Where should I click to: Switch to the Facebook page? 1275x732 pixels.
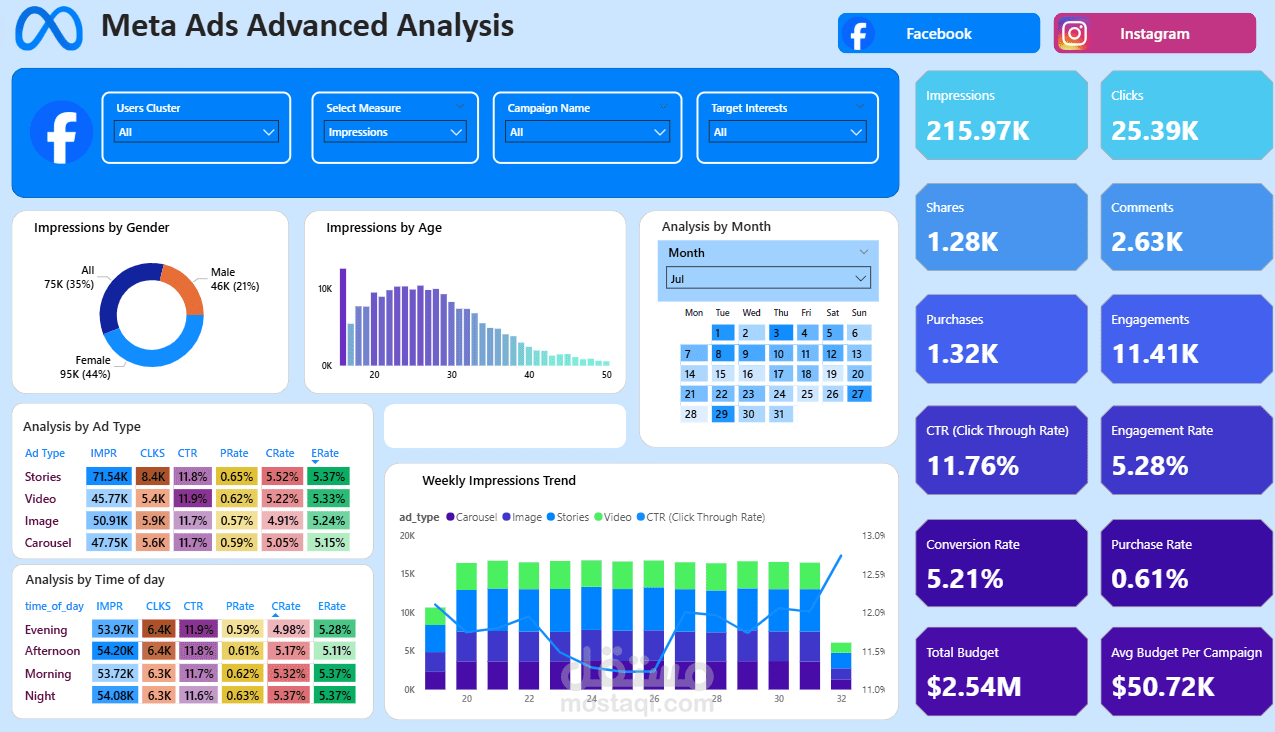pyautogui.click(x=938, y=33)
